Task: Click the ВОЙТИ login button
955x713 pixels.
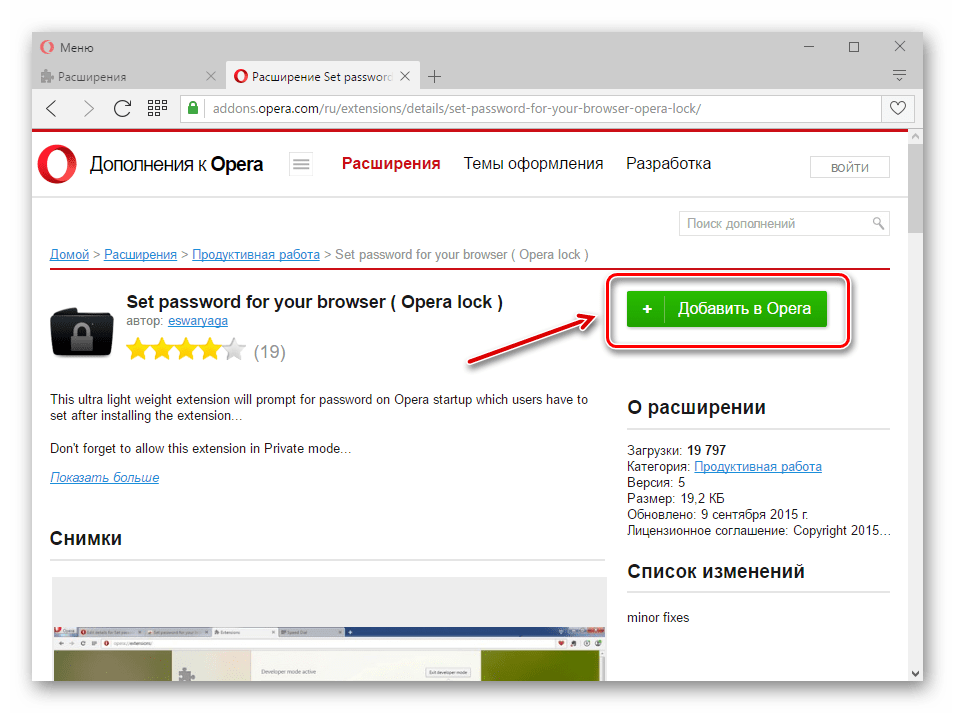Action: point(850,167)
